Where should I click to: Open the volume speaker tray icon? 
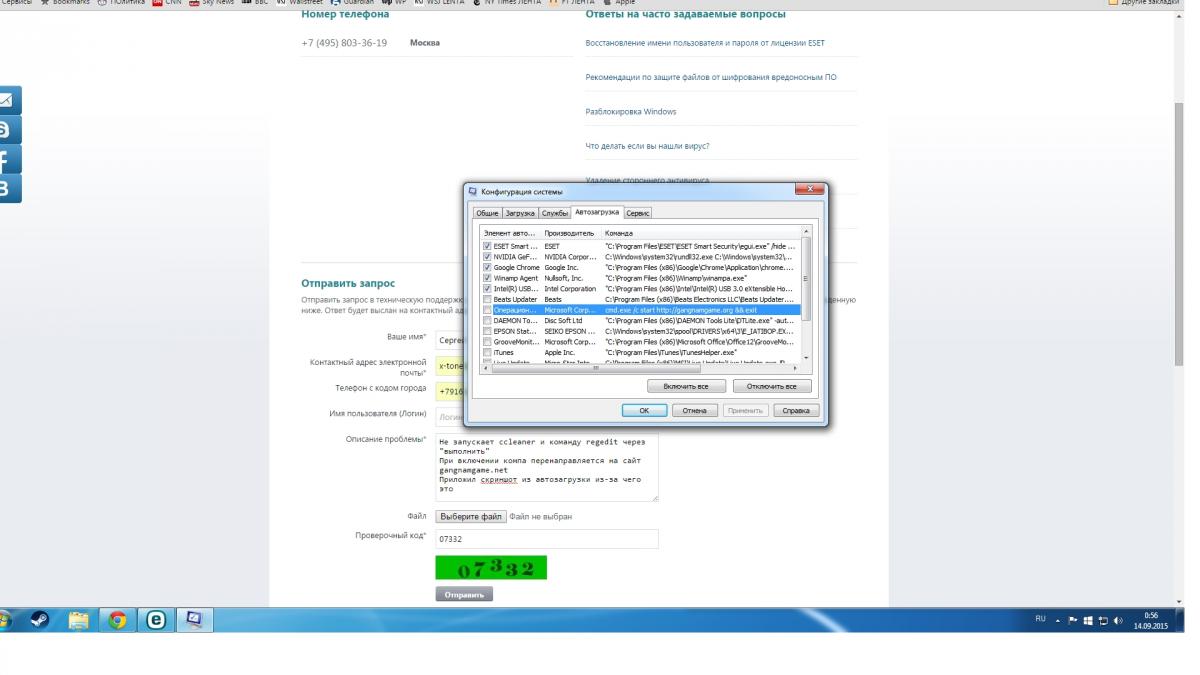(x=1118, y=620)
